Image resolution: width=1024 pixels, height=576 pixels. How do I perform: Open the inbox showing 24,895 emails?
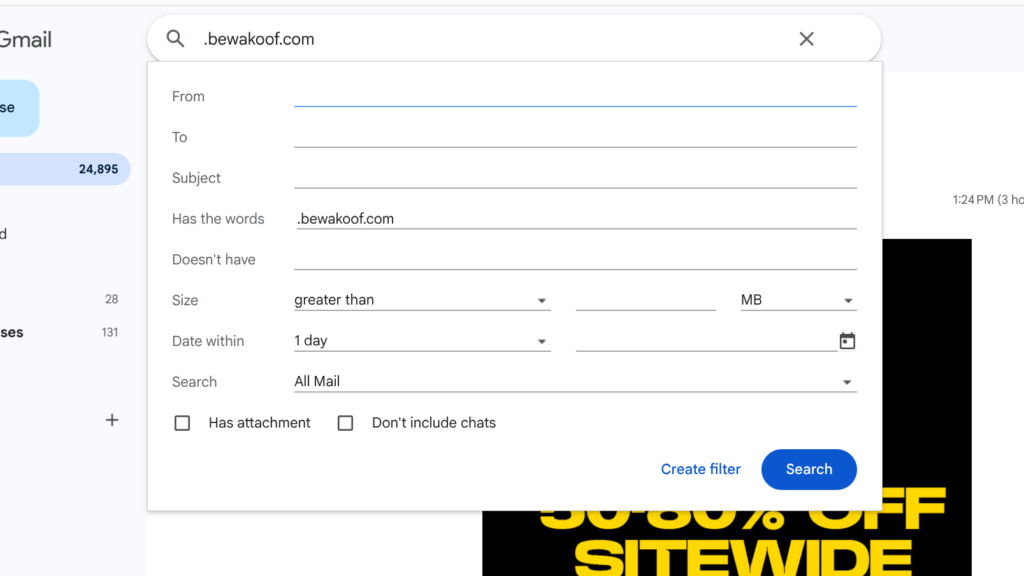tap(65, 169)
